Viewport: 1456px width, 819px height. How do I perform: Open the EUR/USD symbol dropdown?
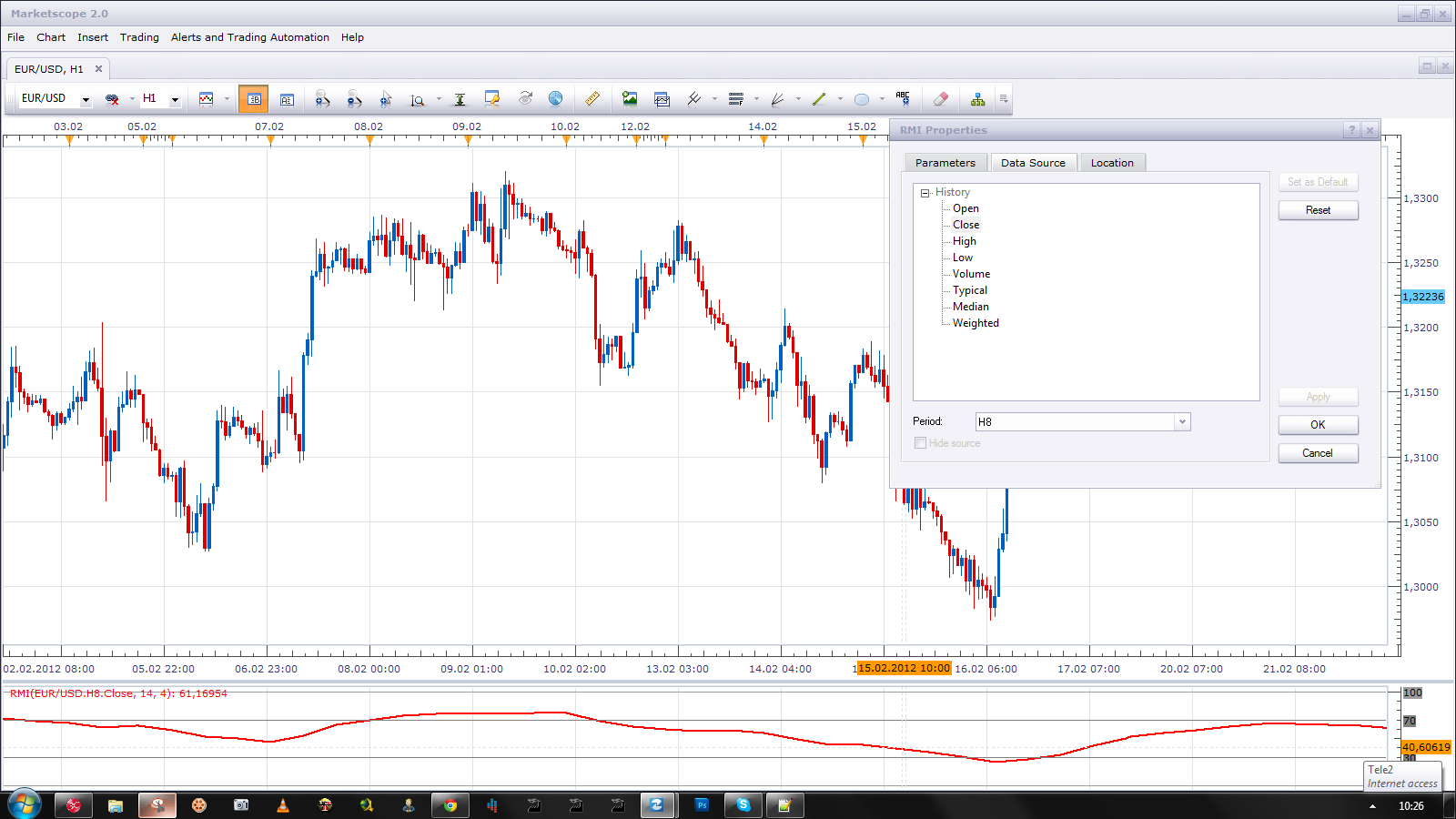pyautogui.click(x=86, y=100)
